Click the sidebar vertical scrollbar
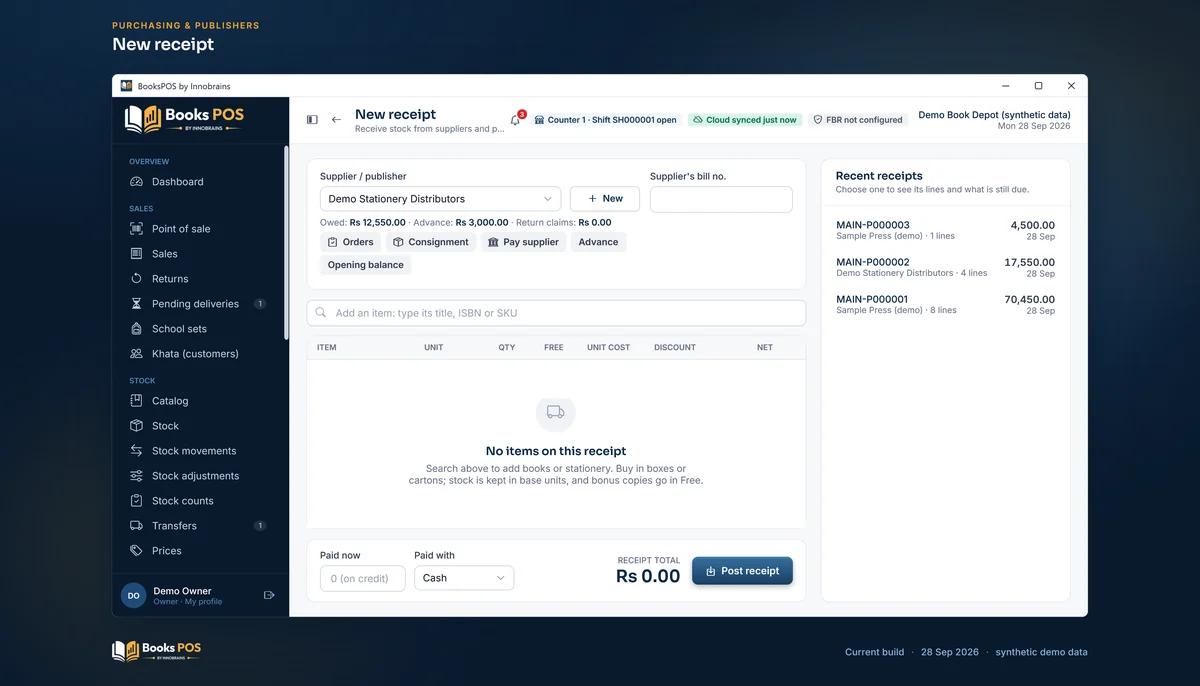This screenshot has height=686, width=1200. tap(286, 242)
